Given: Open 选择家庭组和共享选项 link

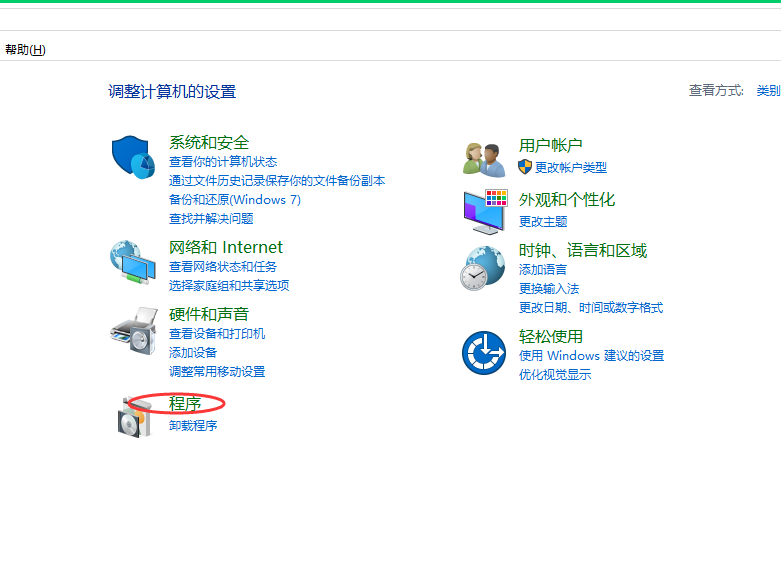Looking at the screenshot, I should (x=229, y=285).
